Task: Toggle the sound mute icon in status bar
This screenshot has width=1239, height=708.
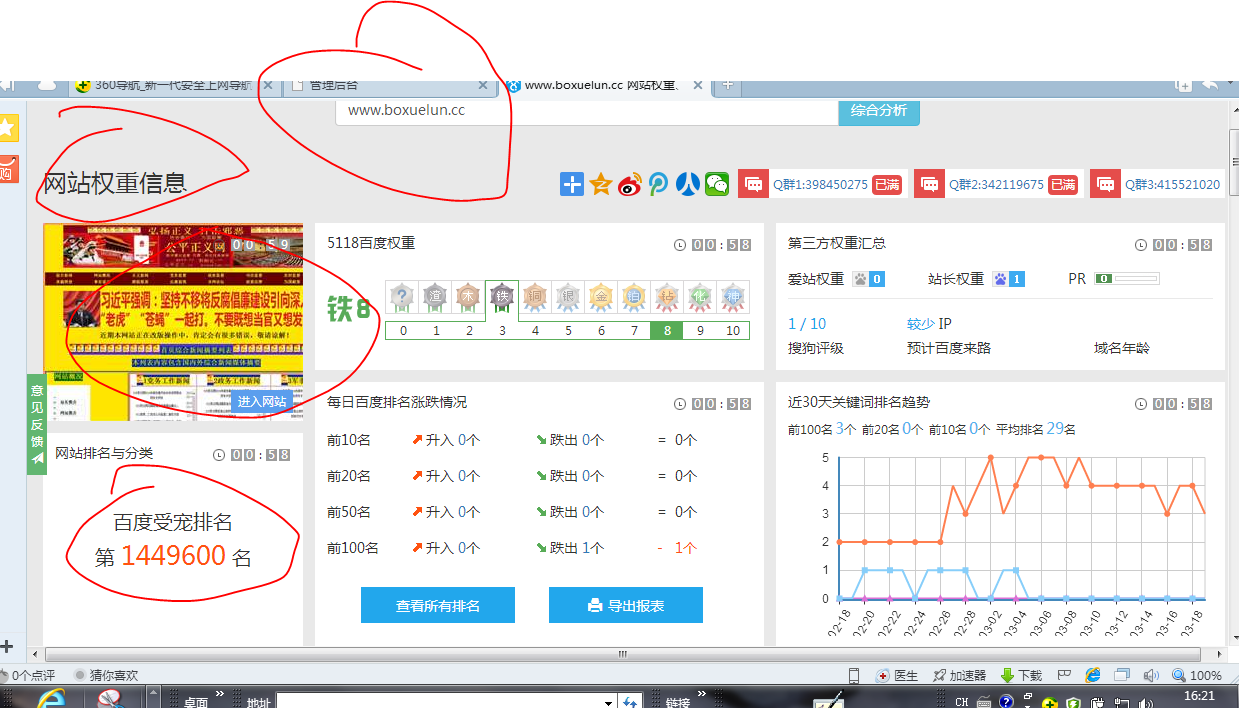Action: tap(1152, 675)
